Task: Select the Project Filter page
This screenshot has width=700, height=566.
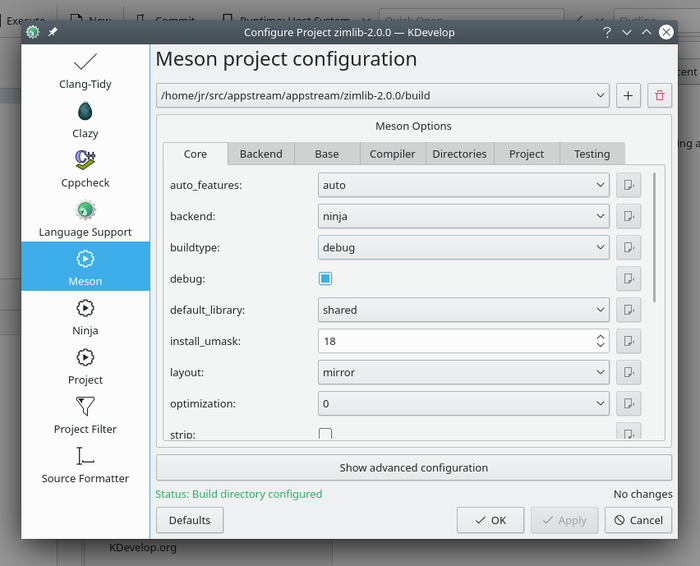Action: pyautogui.click(x=85, y=415)
